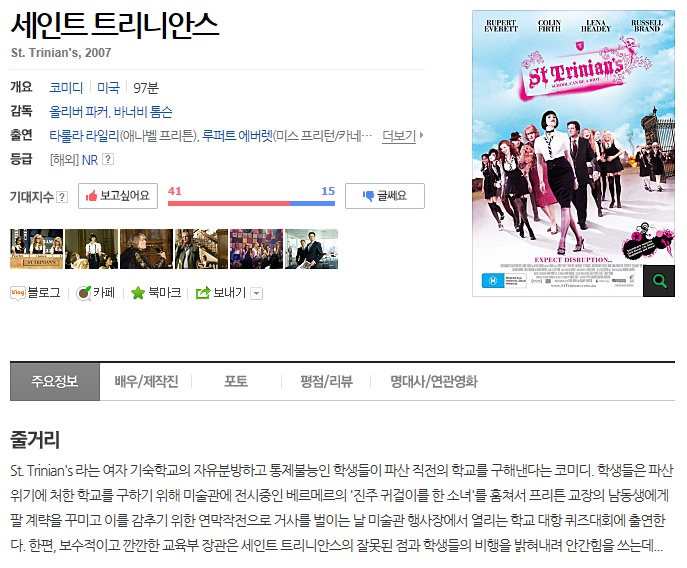687x568 pixels.
Task: Open help icon beside 기대지수
Action: 62,197
